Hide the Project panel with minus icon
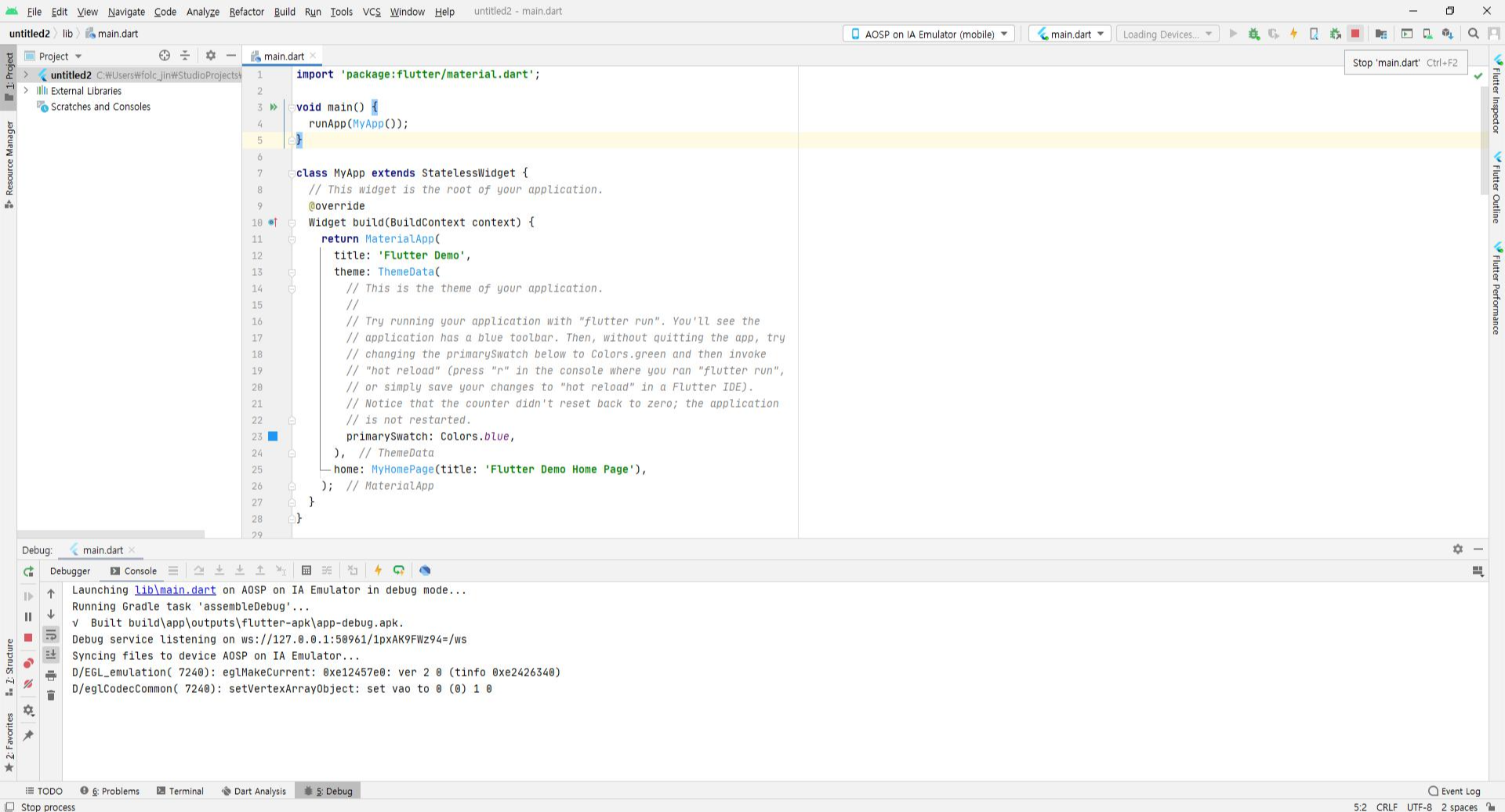This screenshot has height=812, width=1505. coord(230,56)
